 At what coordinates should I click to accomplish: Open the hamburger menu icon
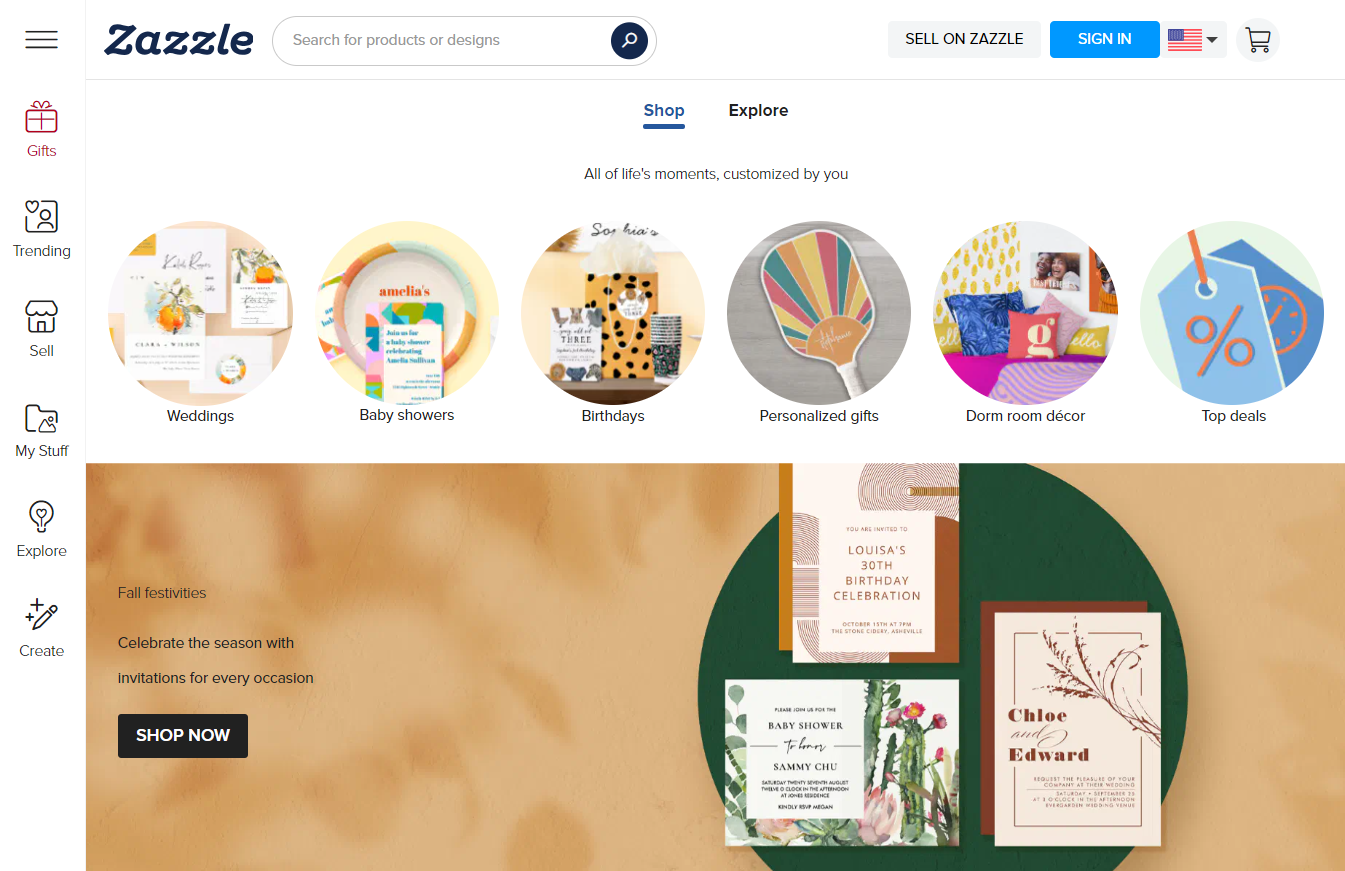(42, 40)
